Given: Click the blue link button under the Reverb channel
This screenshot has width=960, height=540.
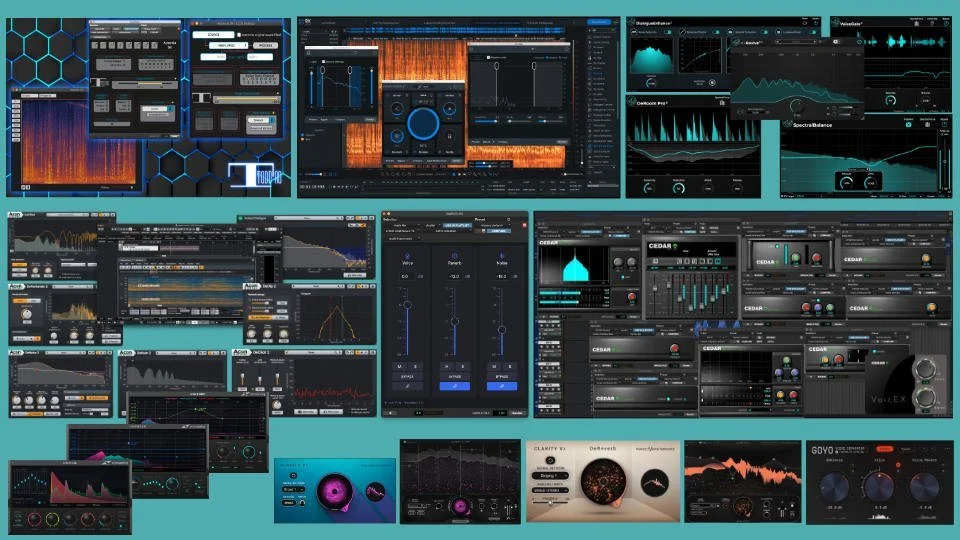Looking at the screenshot, I should [x=455, y=386].
